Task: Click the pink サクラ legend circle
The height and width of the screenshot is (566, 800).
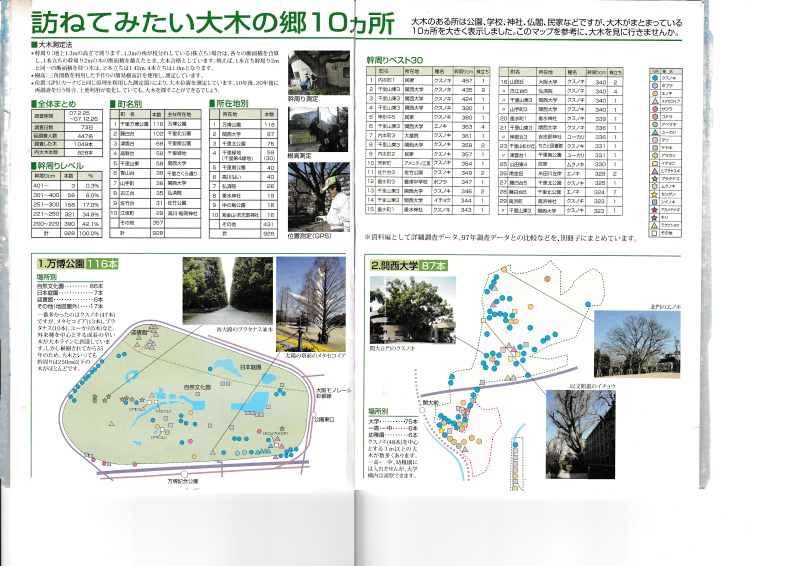Action: tap(655, 109)
